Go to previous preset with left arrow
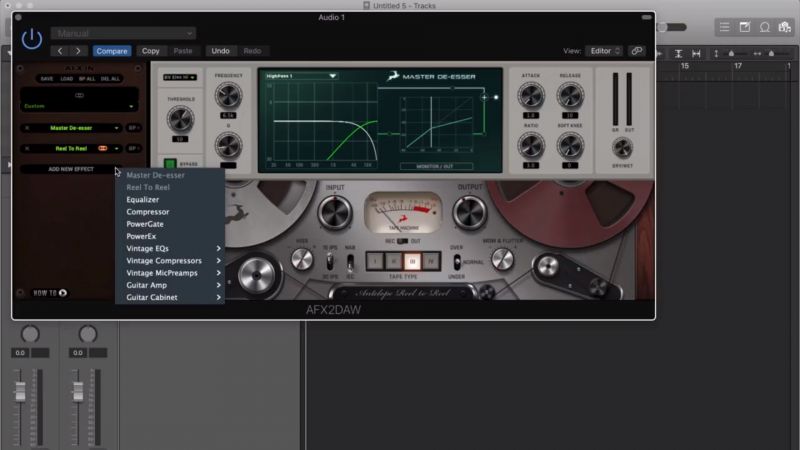 [x=60, y=51]
